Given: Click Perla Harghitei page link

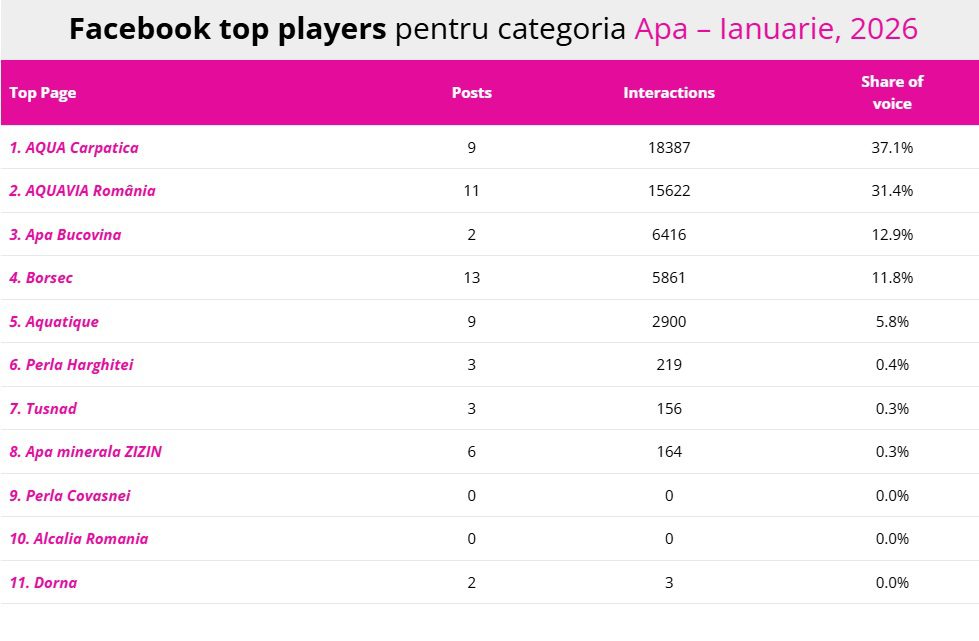Looking at the screenshot, I should click(x=71, y=365).
